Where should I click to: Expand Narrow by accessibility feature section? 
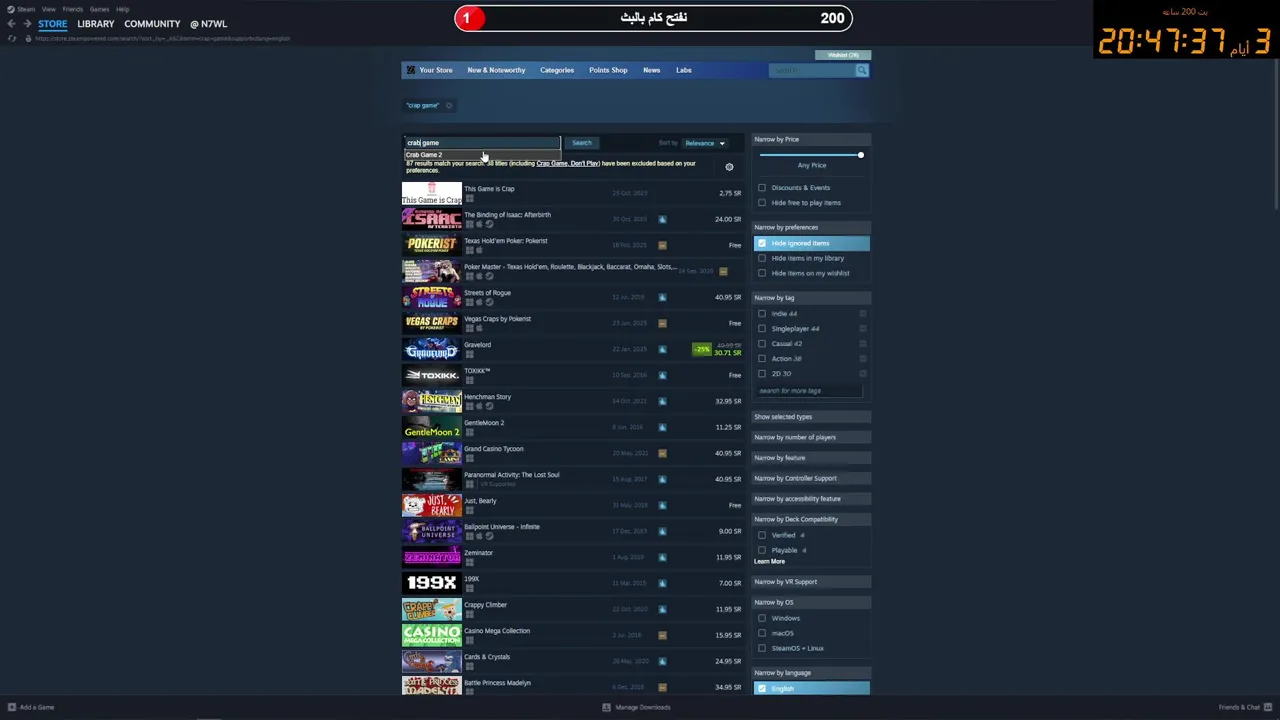pos(811,499)
